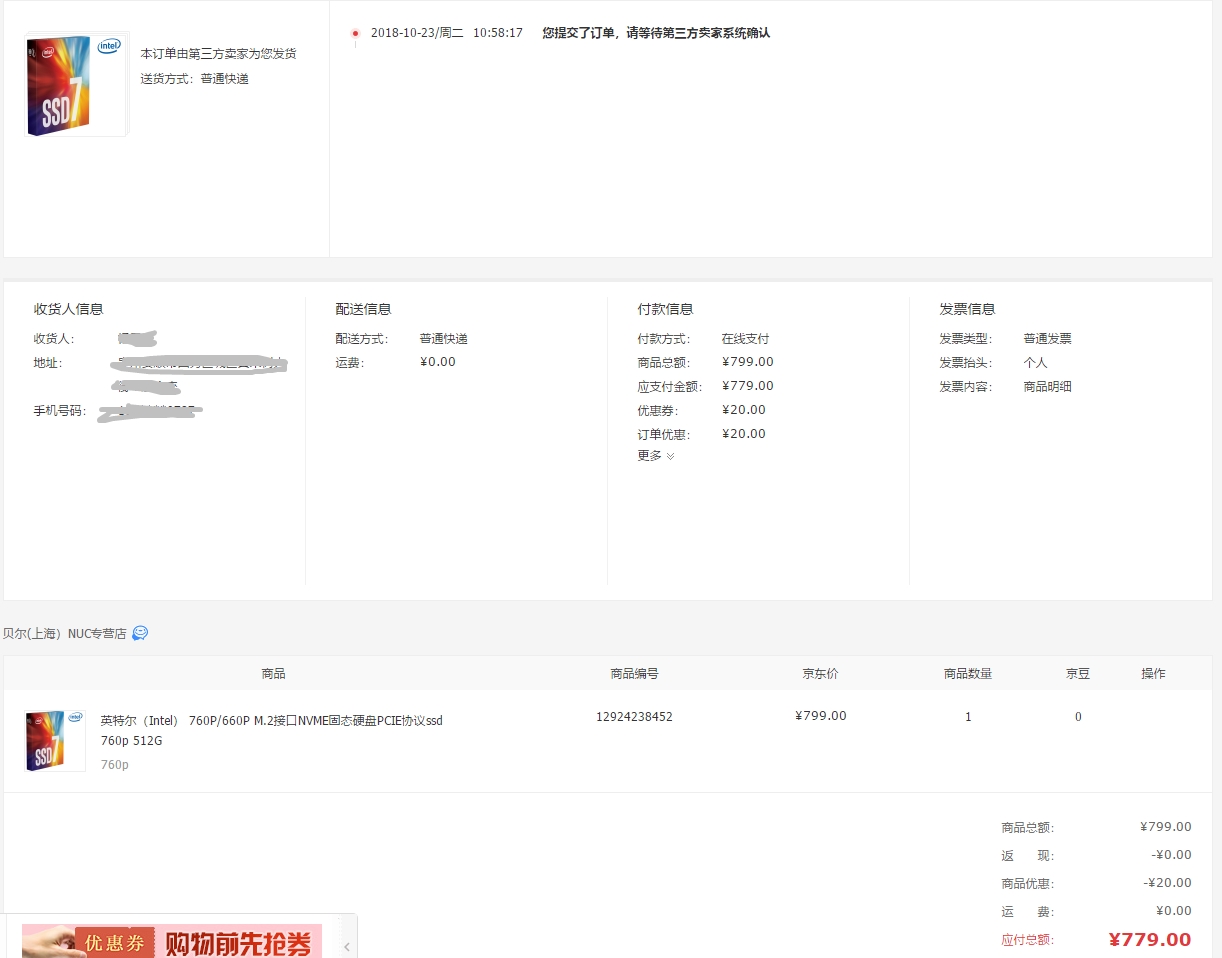
Task: Select the product number 12924238452
Action: (x=634, y=717)
